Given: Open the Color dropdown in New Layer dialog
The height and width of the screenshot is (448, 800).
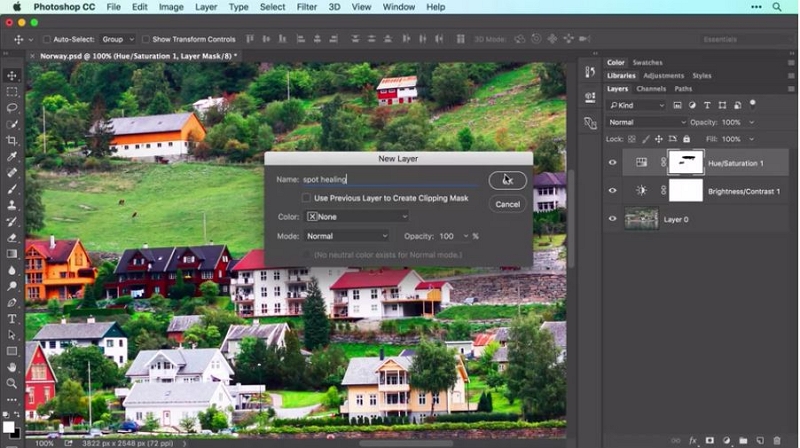Looking at the screenshot, I should [x=357, y=216].
